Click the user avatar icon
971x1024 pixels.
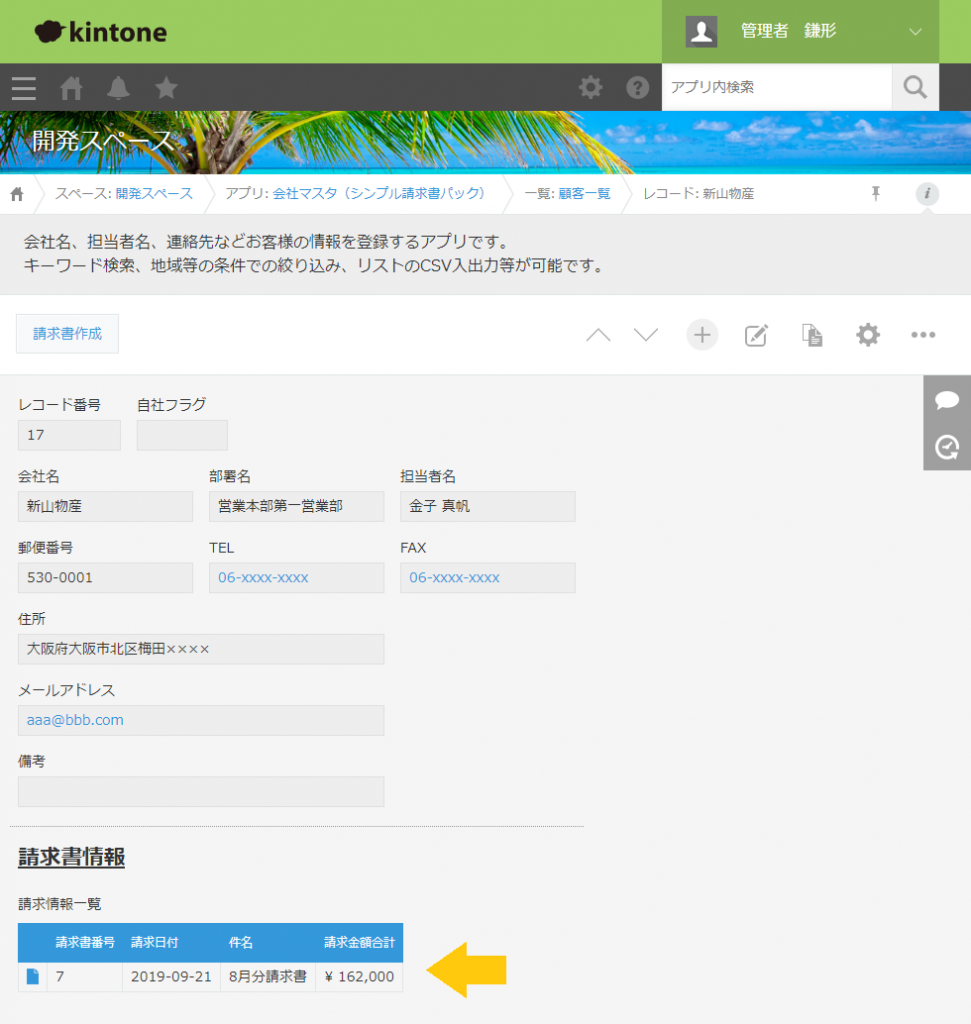tap(701, 31)
